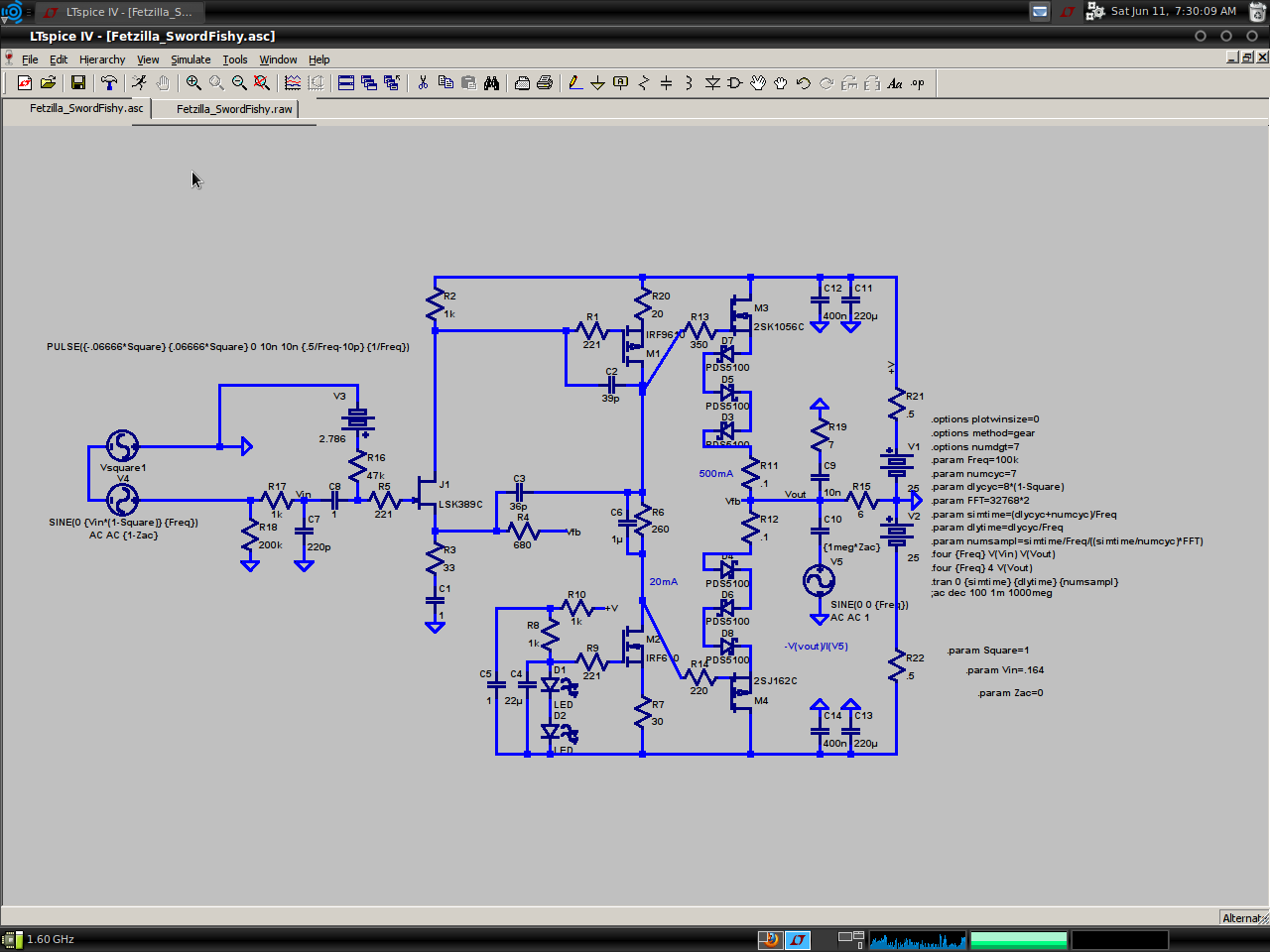Place a Resistor component icon
The width and height of the screenshot is (1270, 952).
click(x=644, y=83)
